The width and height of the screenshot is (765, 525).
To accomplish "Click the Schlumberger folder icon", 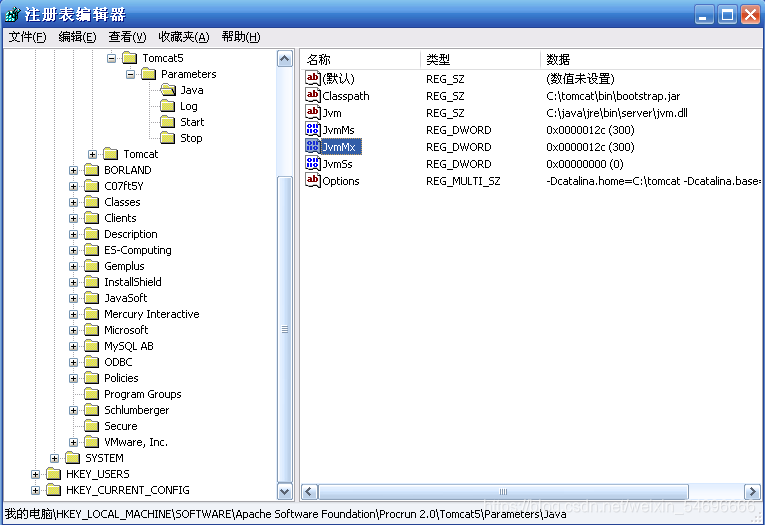I will coord(91,410).
